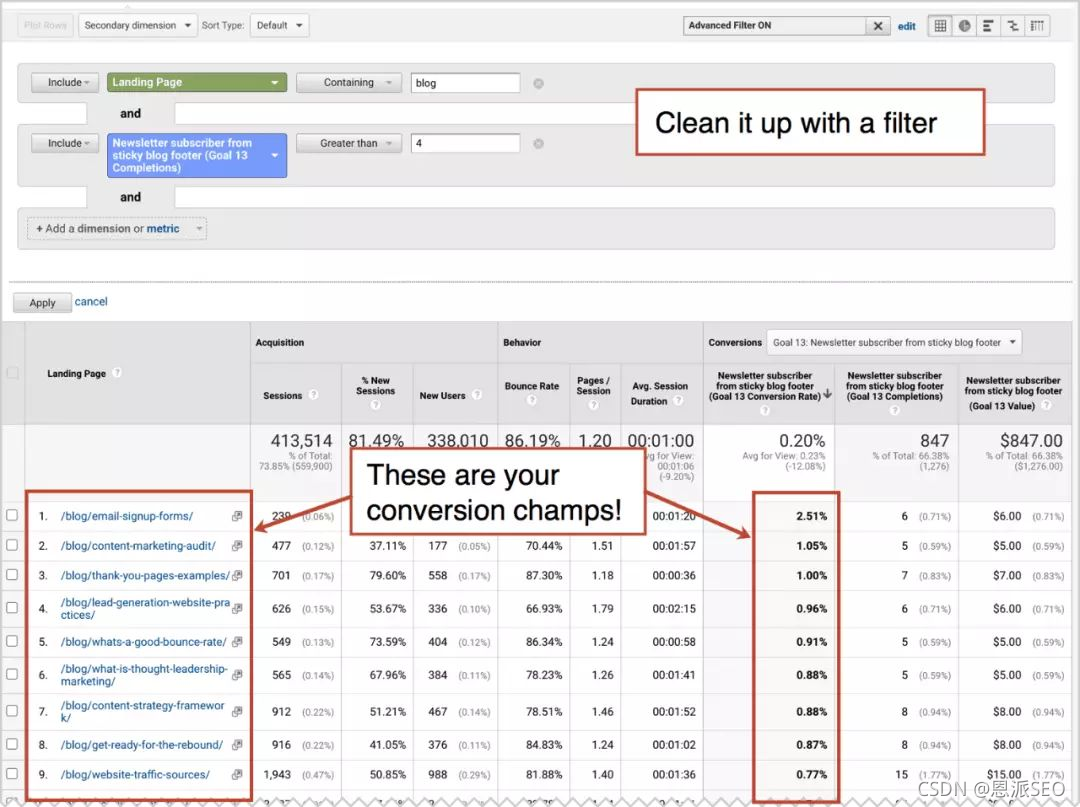Open Conversions Goal 13 selector dropdown
The height and width of the screenshot is (807, 1080).
pyautogui.click(x=894, y=342)
